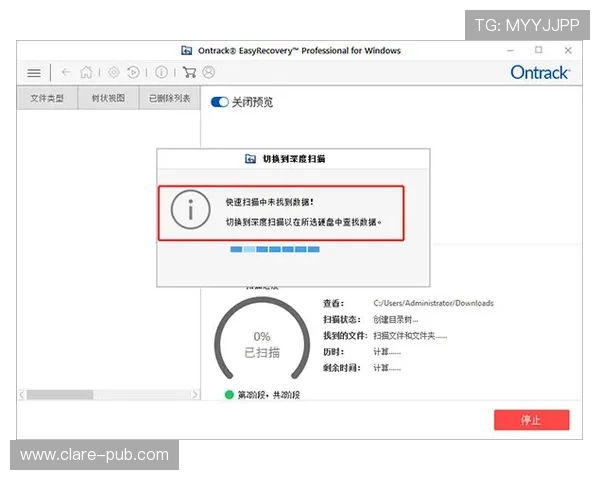This screenshot has width=600, height=480.
Task: Click the 0% scan progress gauge
Action: [262, 339]
